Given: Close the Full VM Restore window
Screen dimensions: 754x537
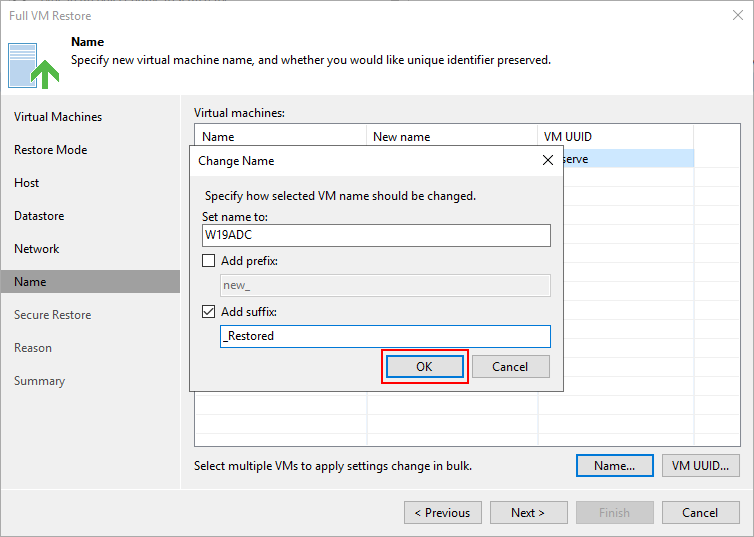Looking at the screenshot, I should click(x=738, y=15).
